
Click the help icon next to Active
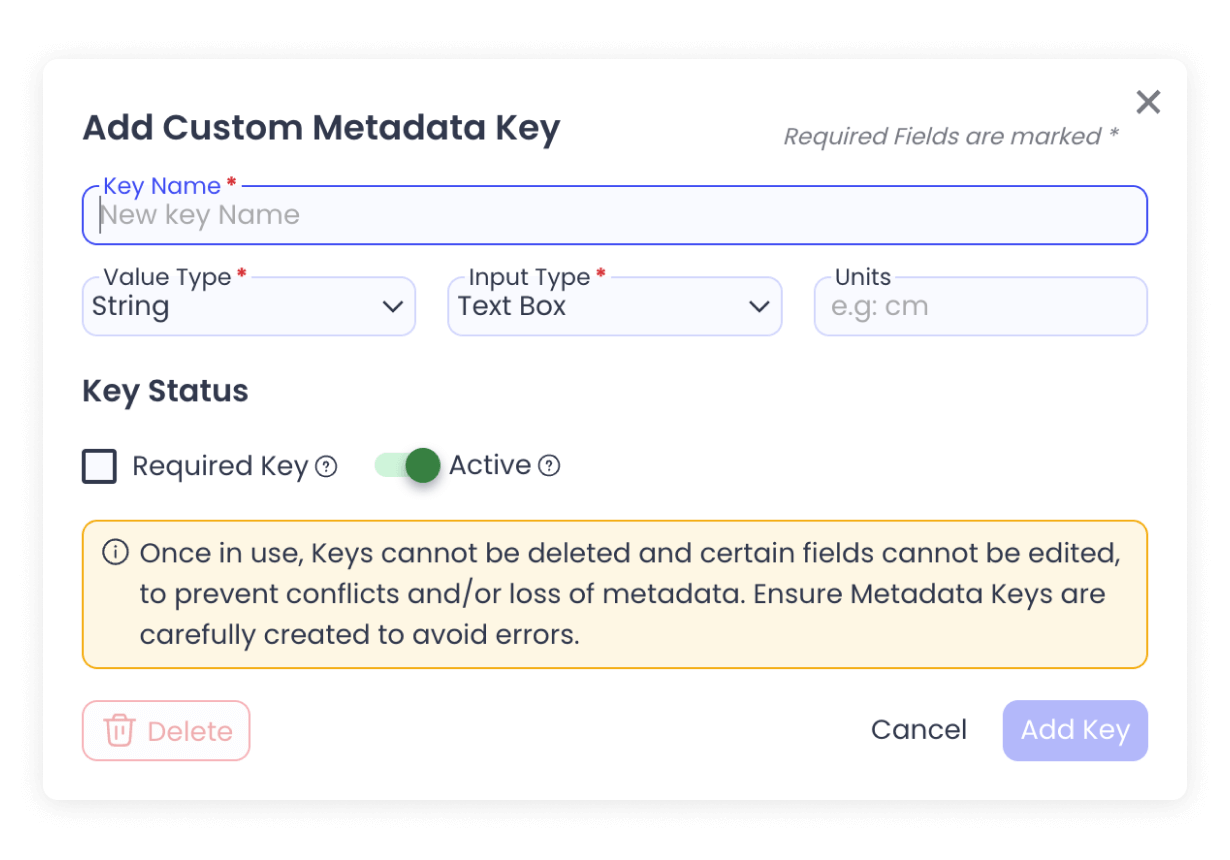(x=550, y=465)
